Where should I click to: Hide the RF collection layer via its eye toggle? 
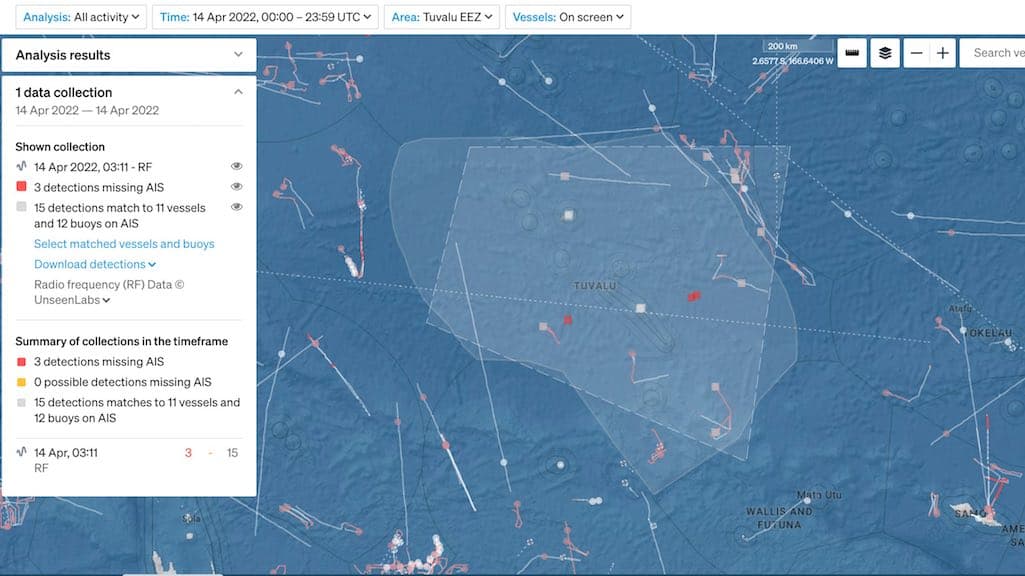click(x=237, y=166)
